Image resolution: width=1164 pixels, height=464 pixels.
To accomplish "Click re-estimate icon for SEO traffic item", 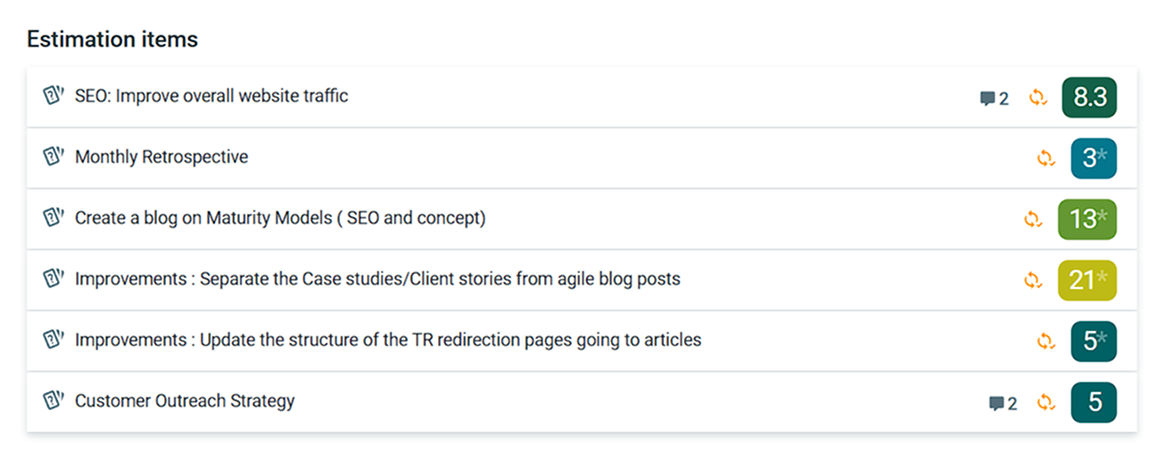I will point(1038,97).
